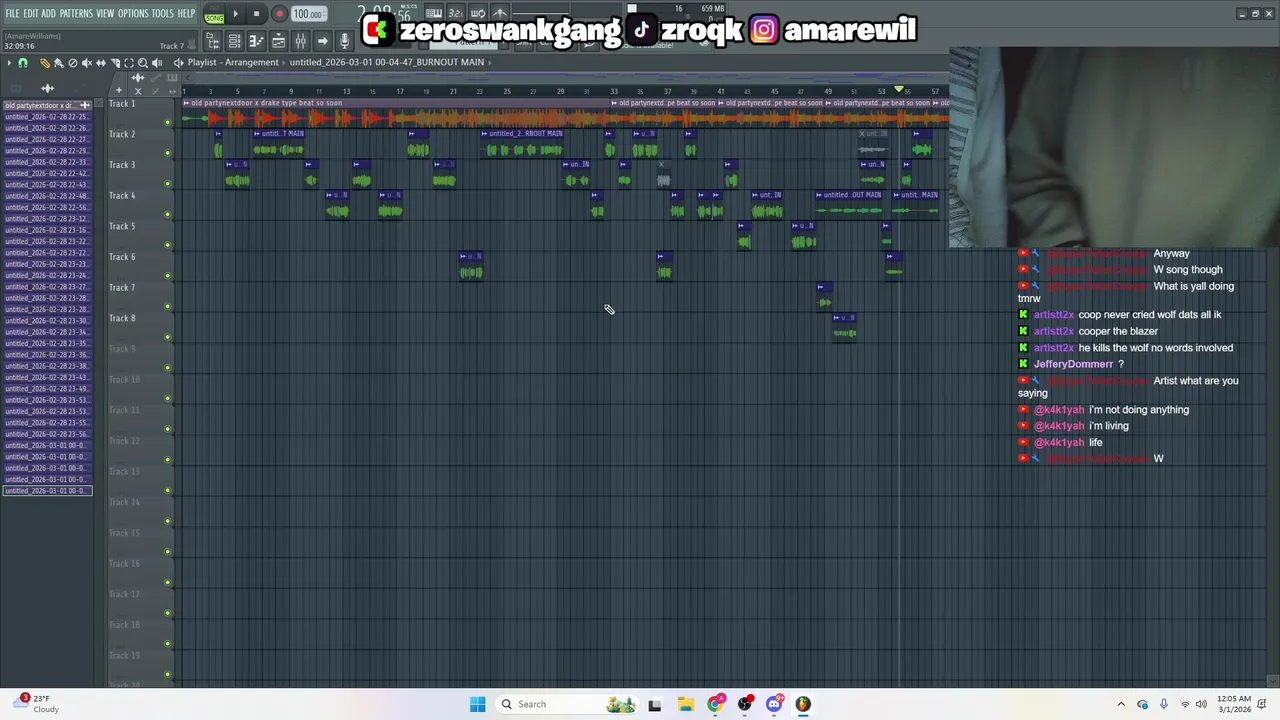Mute Track 7 using its green light
The image size is (1280, 720).
[x=168, y=306]
